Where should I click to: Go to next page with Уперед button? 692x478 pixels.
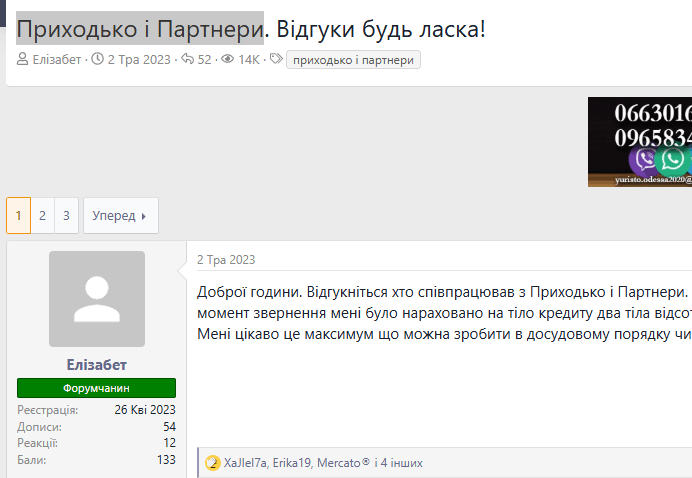tap(121, 215)
